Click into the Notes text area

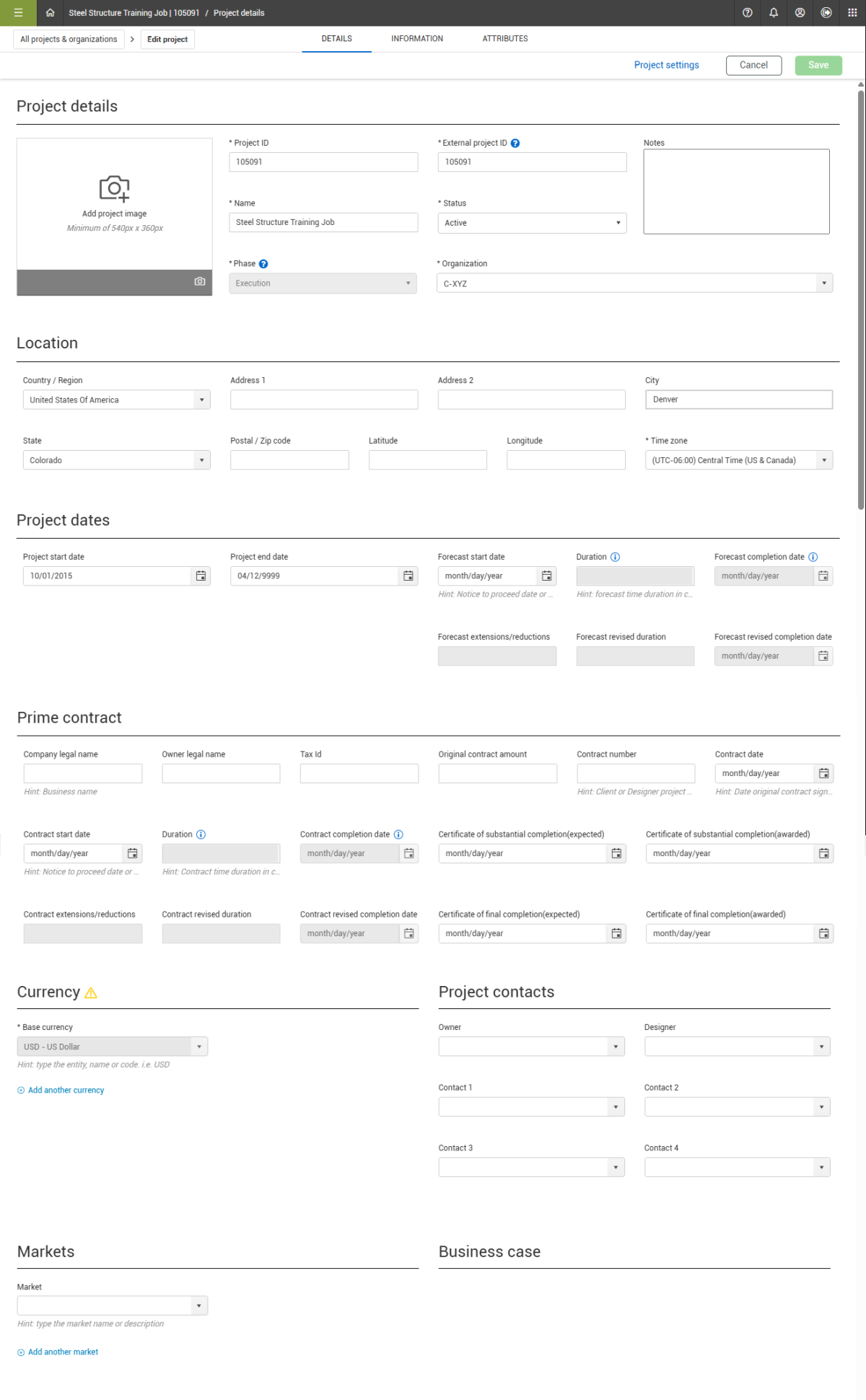736,192
